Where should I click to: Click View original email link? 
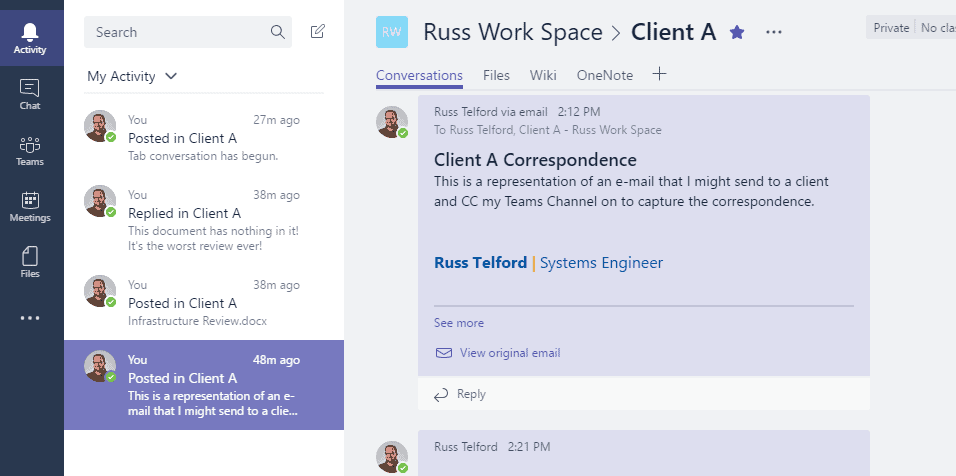[x=510, y=353]
